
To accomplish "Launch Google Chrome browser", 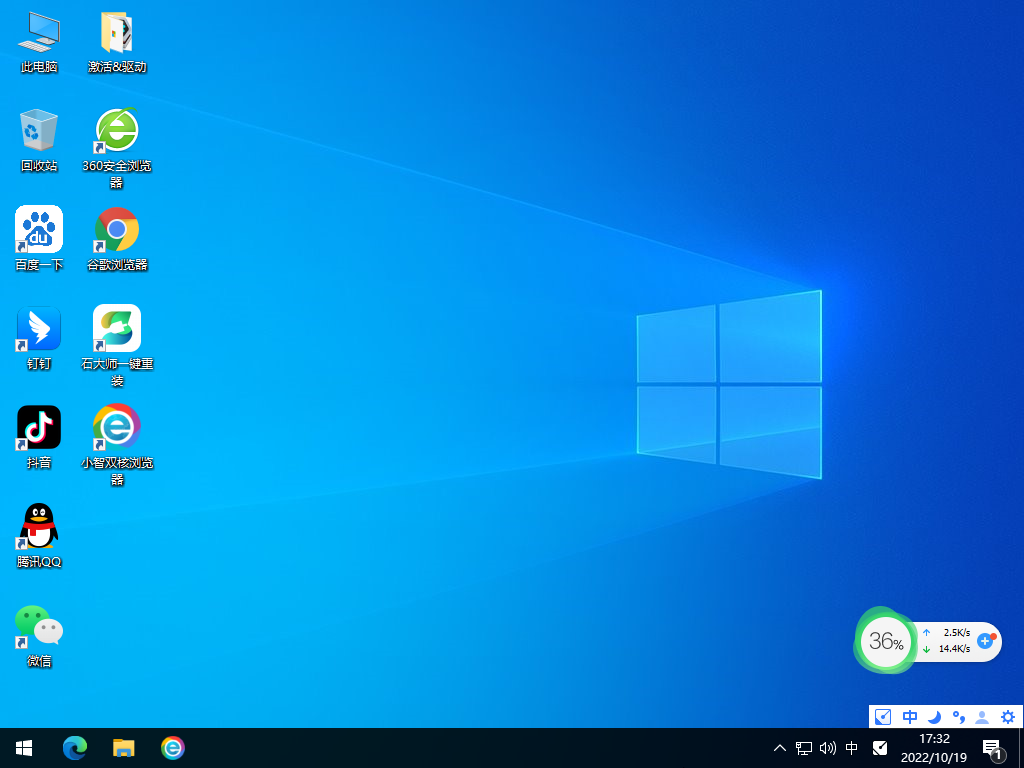I will [116, 230].
